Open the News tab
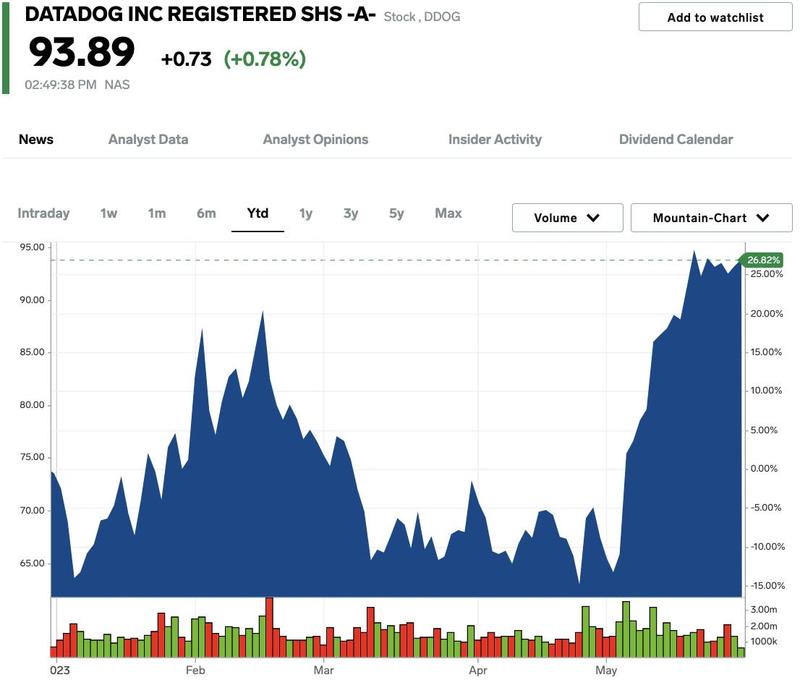 pyautogui.click(x=36, y=139)
